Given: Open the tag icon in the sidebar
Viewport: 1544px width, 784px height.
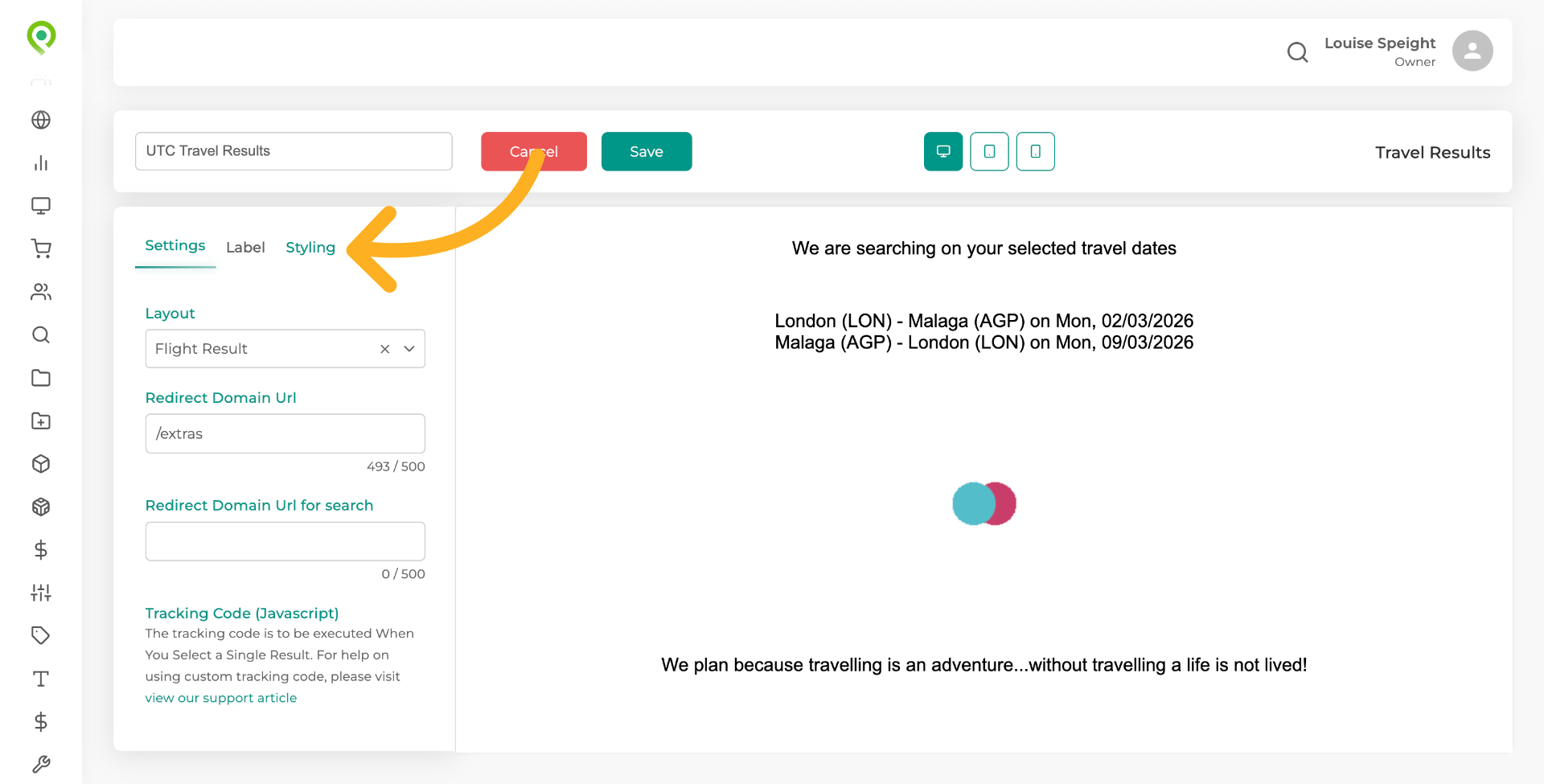Looking at the screenshot, I should coord(41,635).
